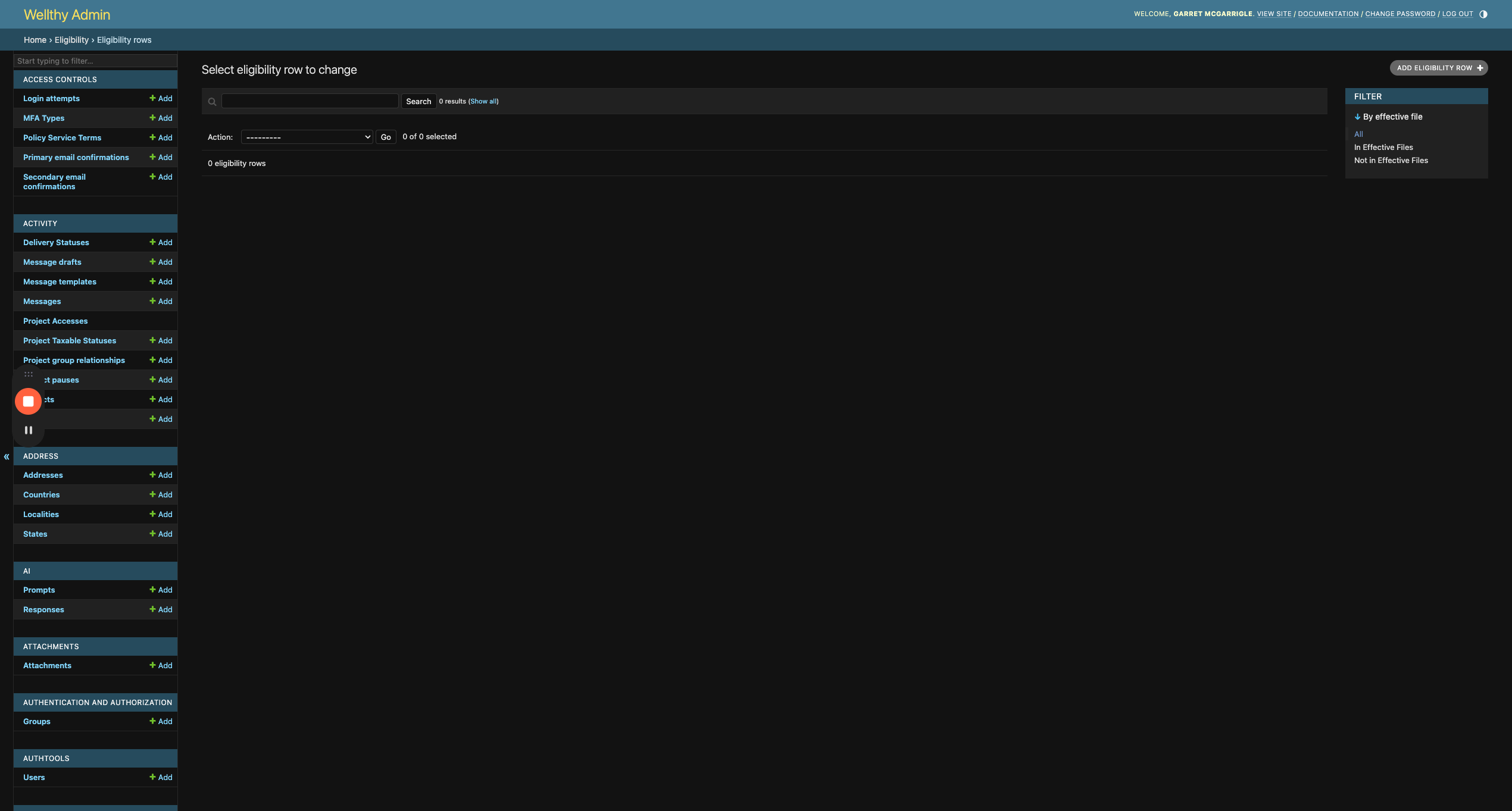Open Delivery Statuses in sidebar
1512x811 pixels.
56,242
